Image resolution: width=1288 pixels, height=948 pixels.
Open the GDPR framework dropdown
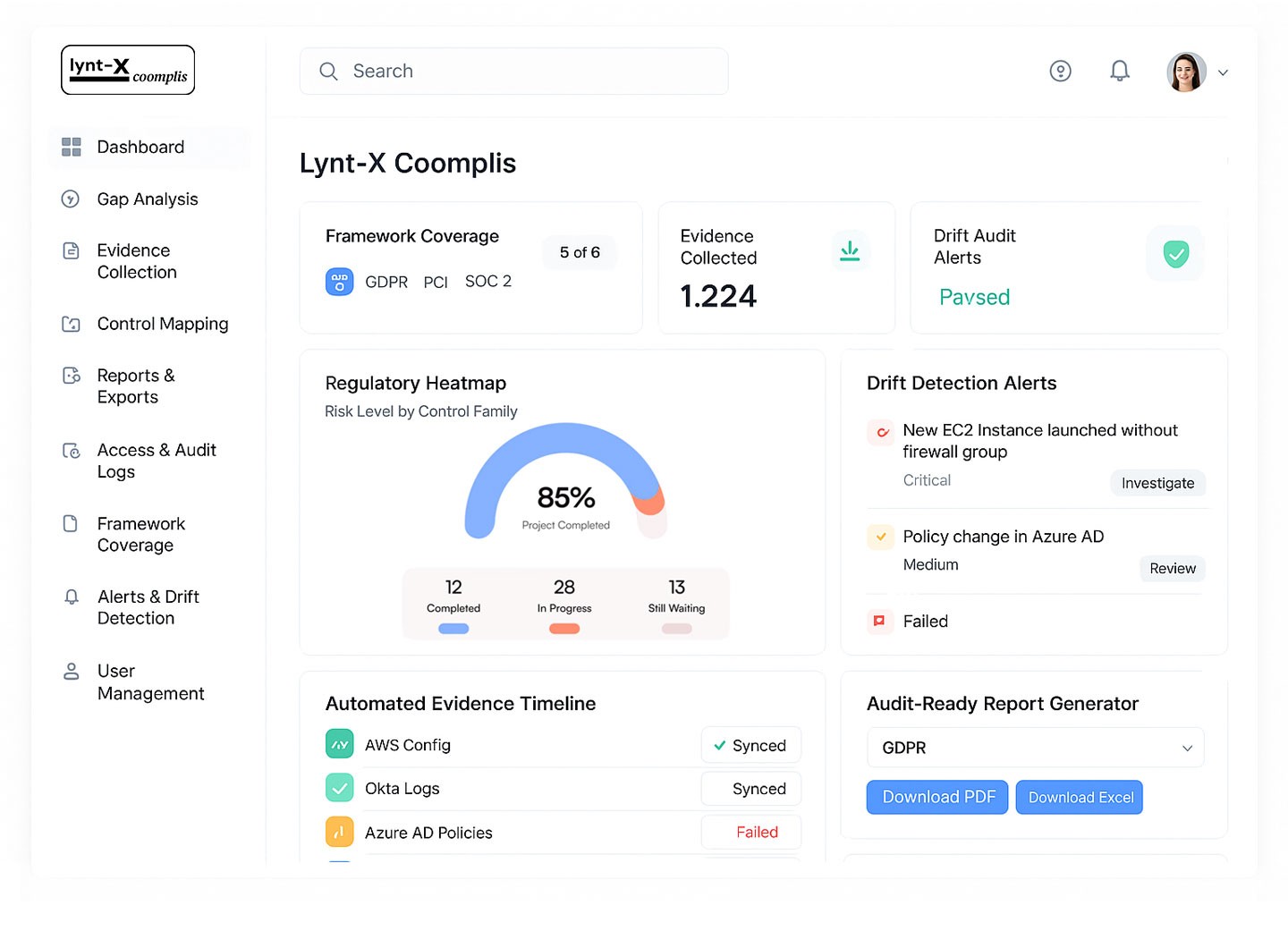[1035, 748]
